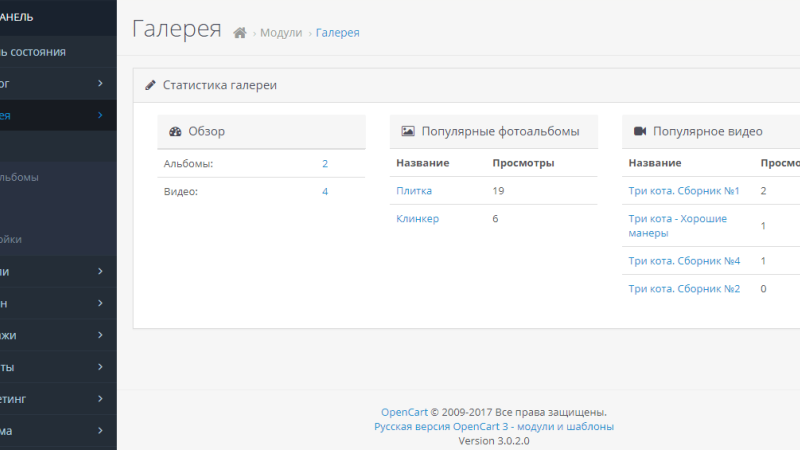Click the Название header in photo albums table
Screen dimensions: 800x450
click(422, 163)
